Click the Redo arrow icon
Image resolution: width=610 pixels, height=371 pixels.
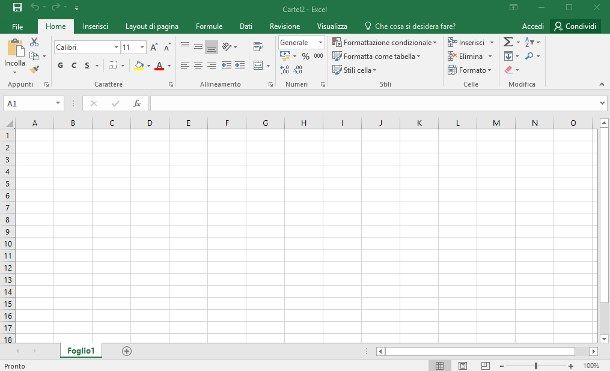[x=56, y=7]
